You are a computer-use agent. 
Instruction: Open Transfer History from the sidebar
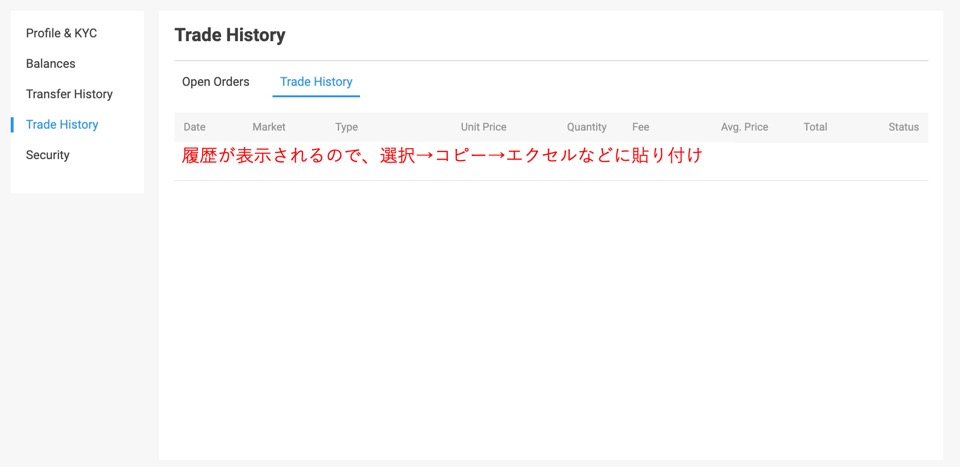(x=69, y=94)
